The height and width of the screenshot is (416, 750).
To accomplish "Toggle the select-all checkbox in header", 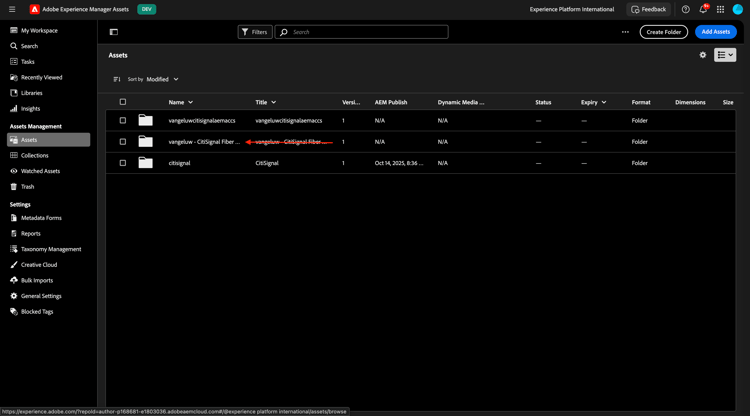I will point(123,102).
